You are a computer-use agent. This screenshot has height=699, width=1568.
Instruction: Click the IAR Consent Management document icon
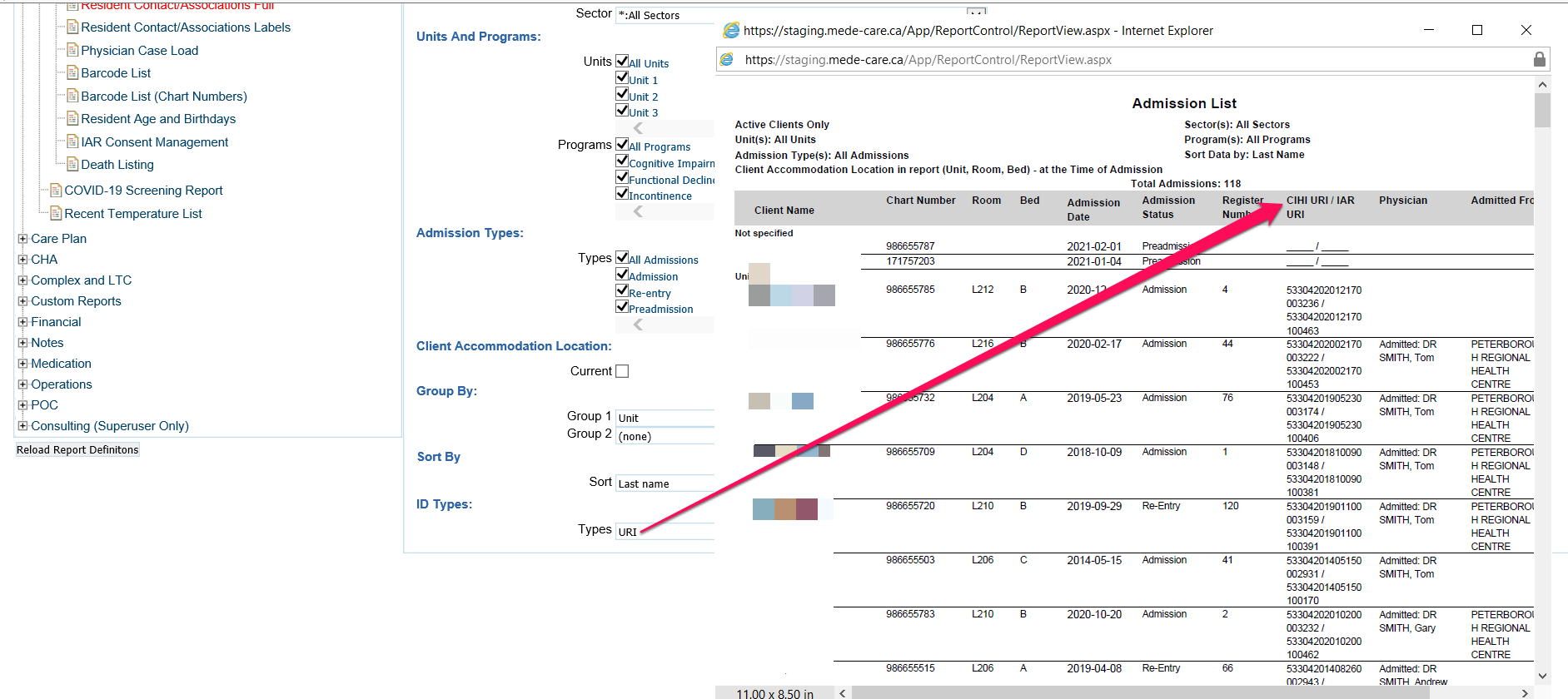[72, 141]
